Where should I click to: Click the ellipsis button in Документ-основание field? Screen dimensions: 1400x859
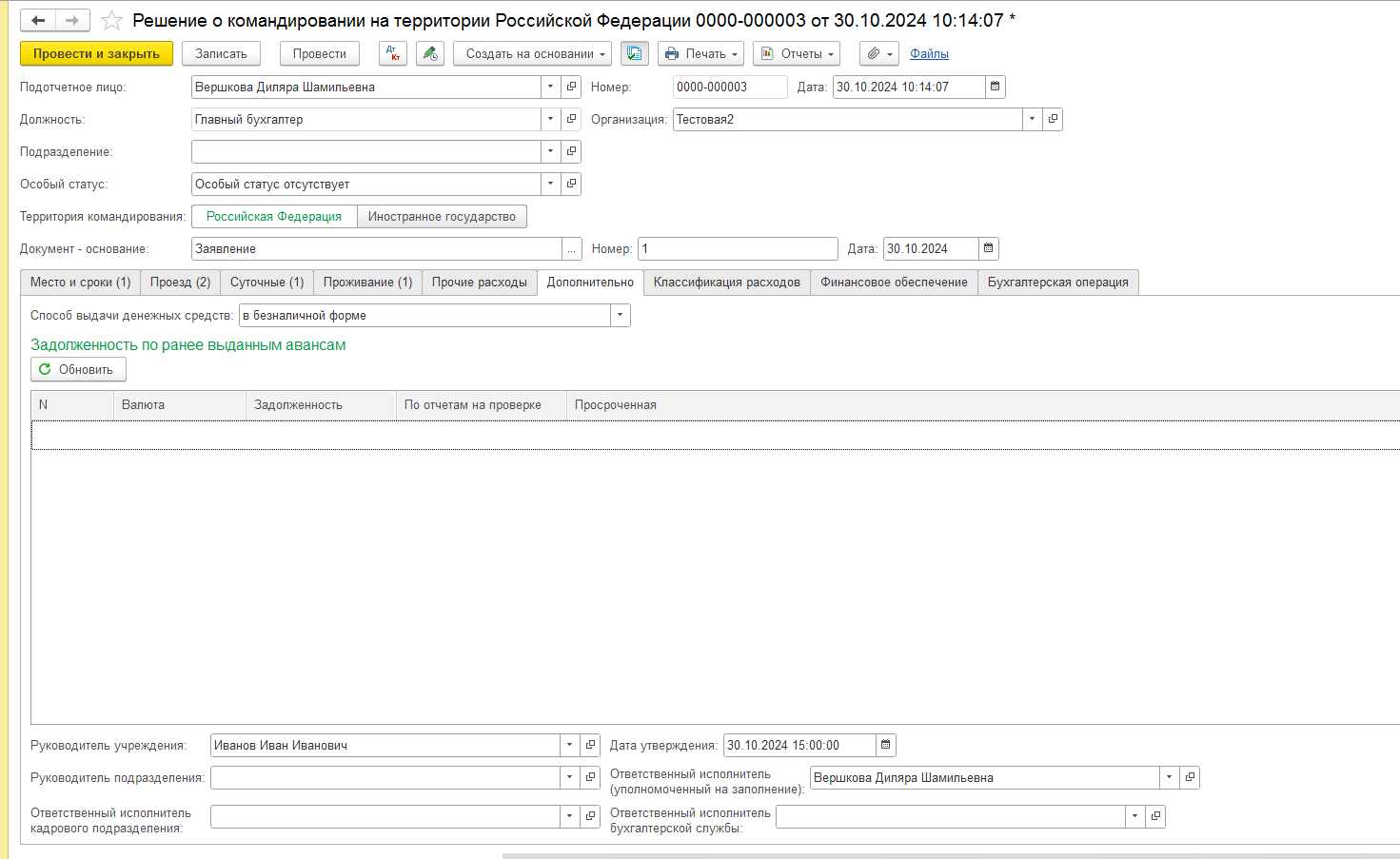(x=571, y=248)
